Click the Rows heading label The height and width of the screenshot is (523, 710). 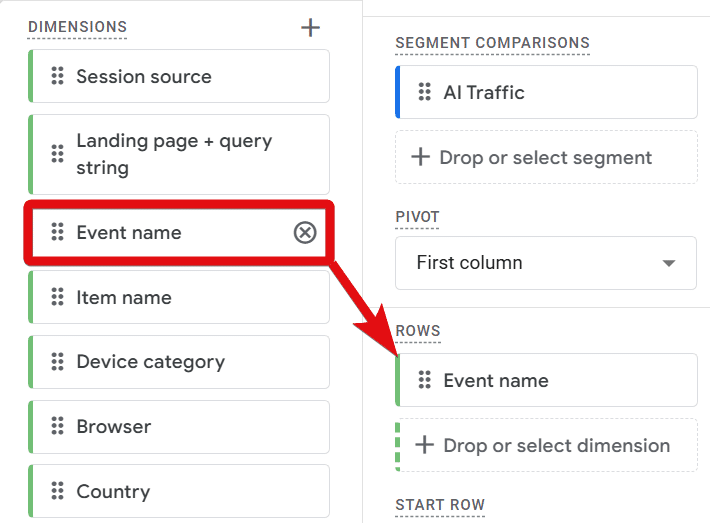coord(417,331)
